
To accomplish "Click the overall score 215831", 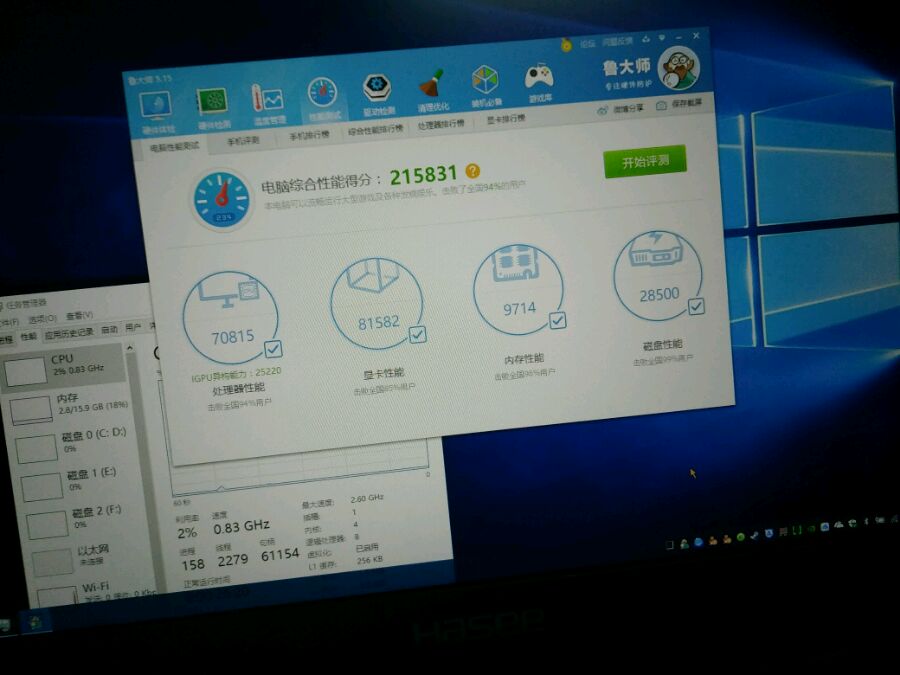I will pos(424,174).
